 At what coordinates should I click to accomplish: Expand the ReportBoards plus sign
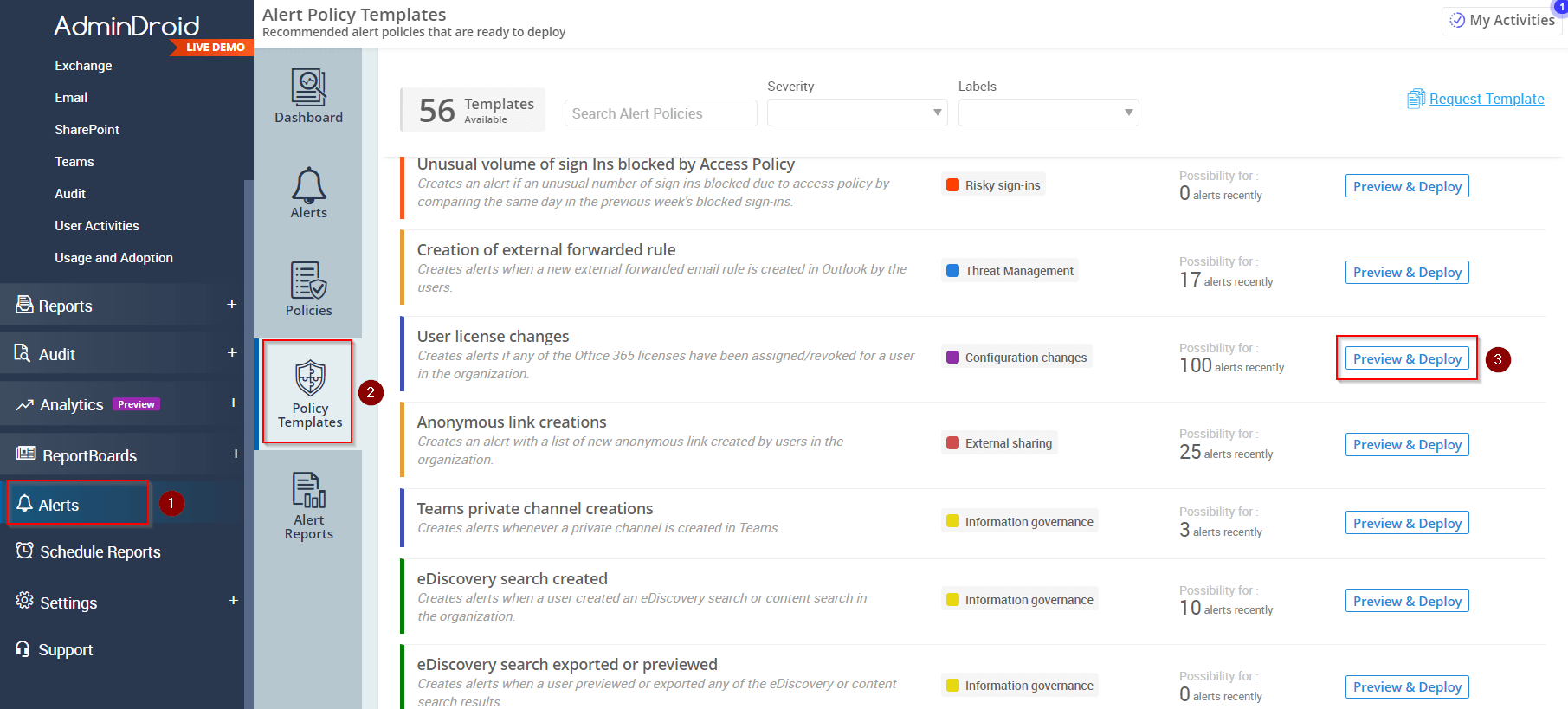point(236,454)
